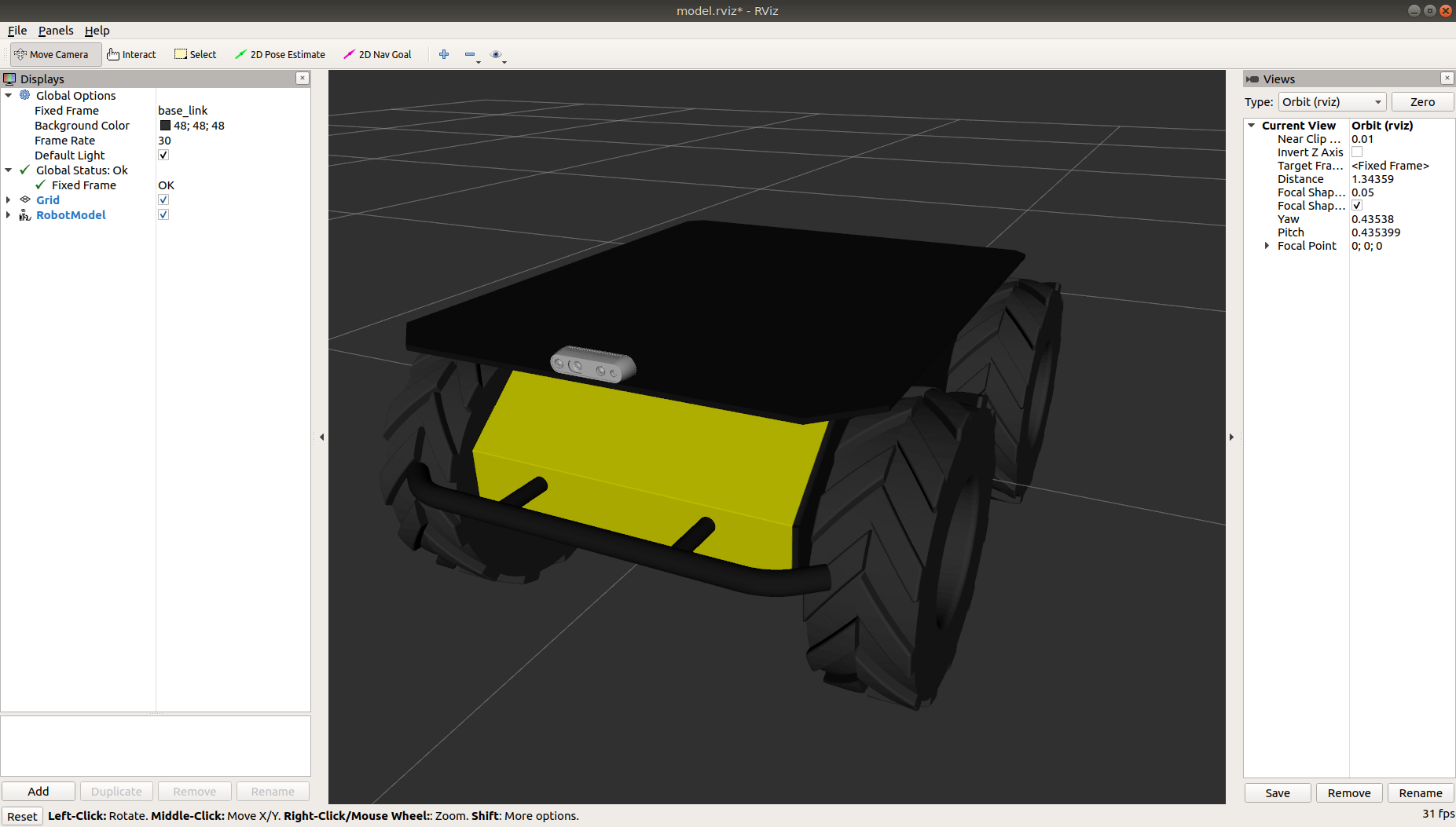Click the Add display button
Viewport: 1456px width, 827px height.
coord(39,792)
